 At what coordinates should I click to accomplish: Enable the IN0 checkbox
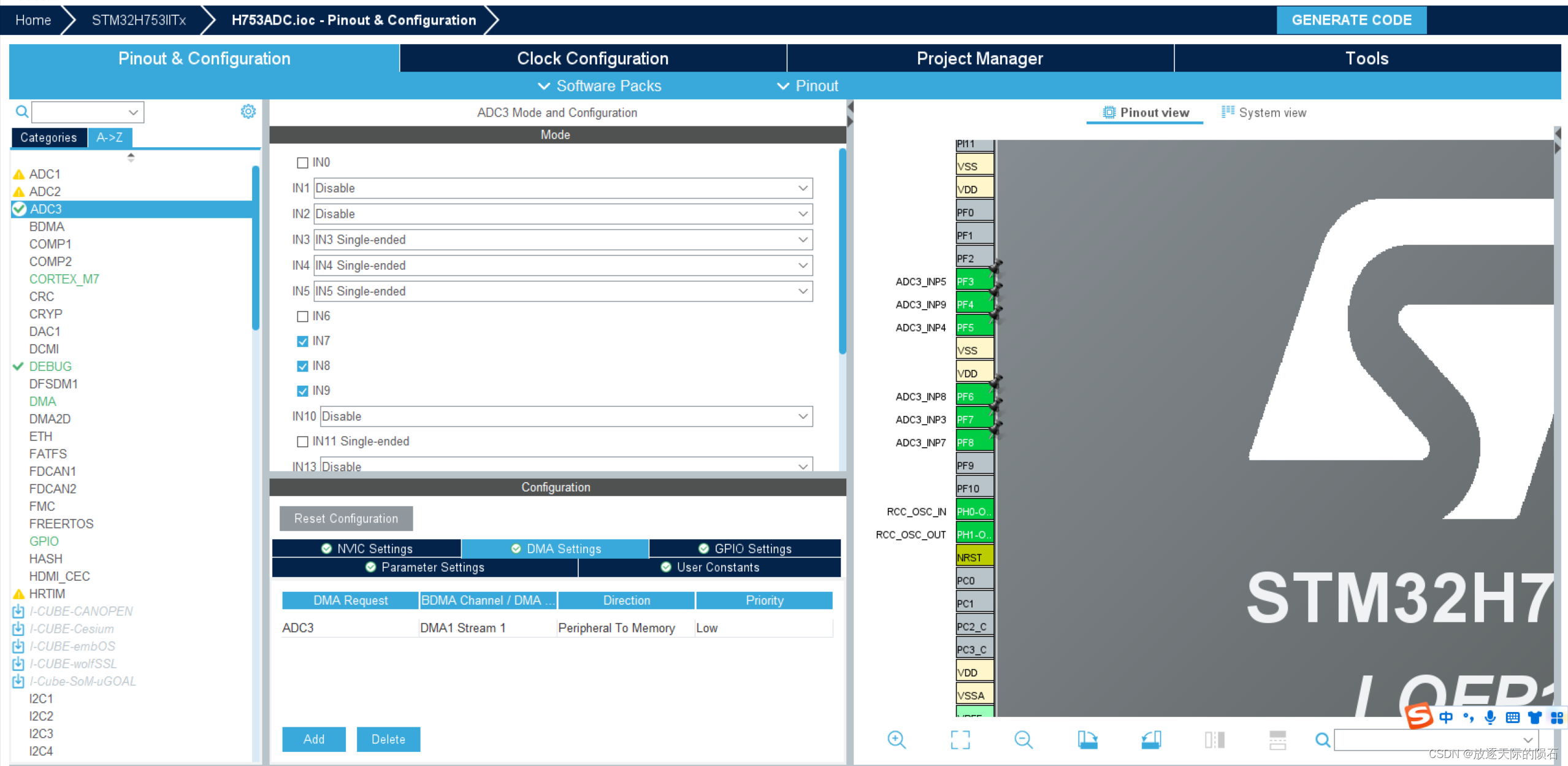point(302,163)
